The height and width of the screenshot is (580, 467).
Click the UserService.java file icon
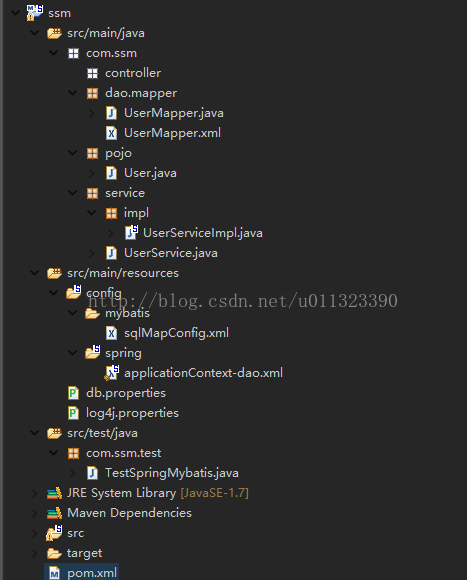(111, 253)
